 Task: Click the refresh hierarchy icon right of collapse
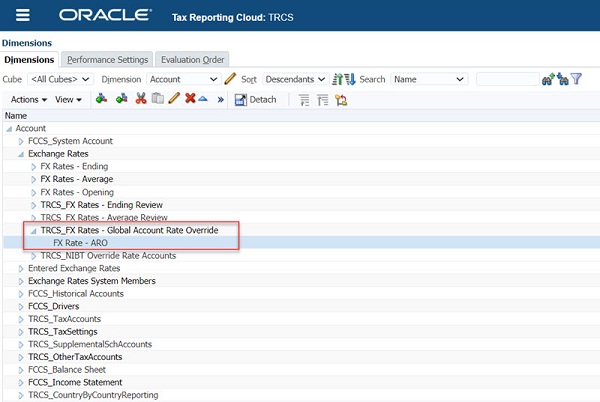pyautogui.click(x=341, y=100)
